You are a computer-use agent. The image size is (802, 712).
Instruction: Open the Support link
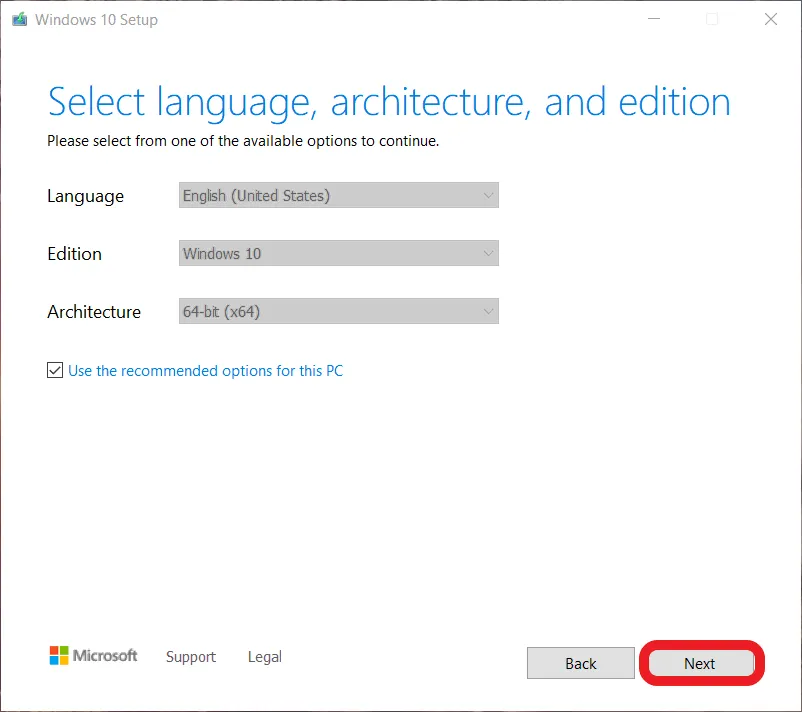[x=190, y=657]
